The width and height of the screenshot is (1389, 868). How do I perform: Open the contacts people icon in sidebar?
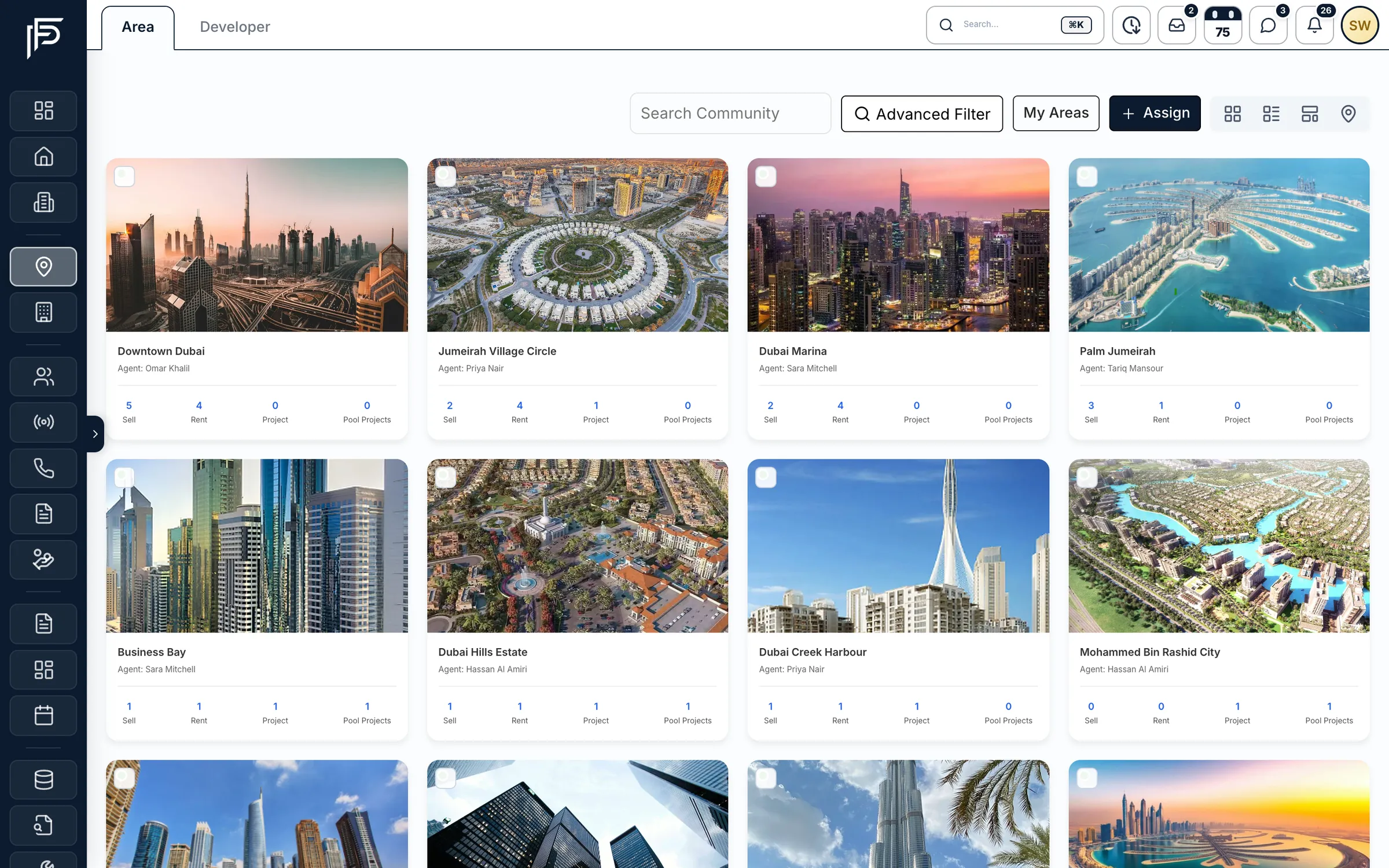tap(43, 377)
